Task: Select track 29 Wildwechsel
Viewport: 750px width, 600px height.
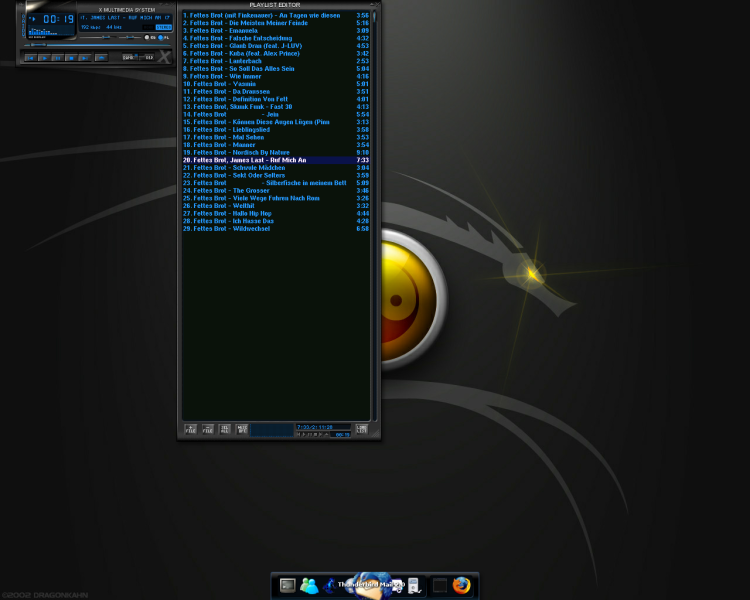Action: click(276, 229)
